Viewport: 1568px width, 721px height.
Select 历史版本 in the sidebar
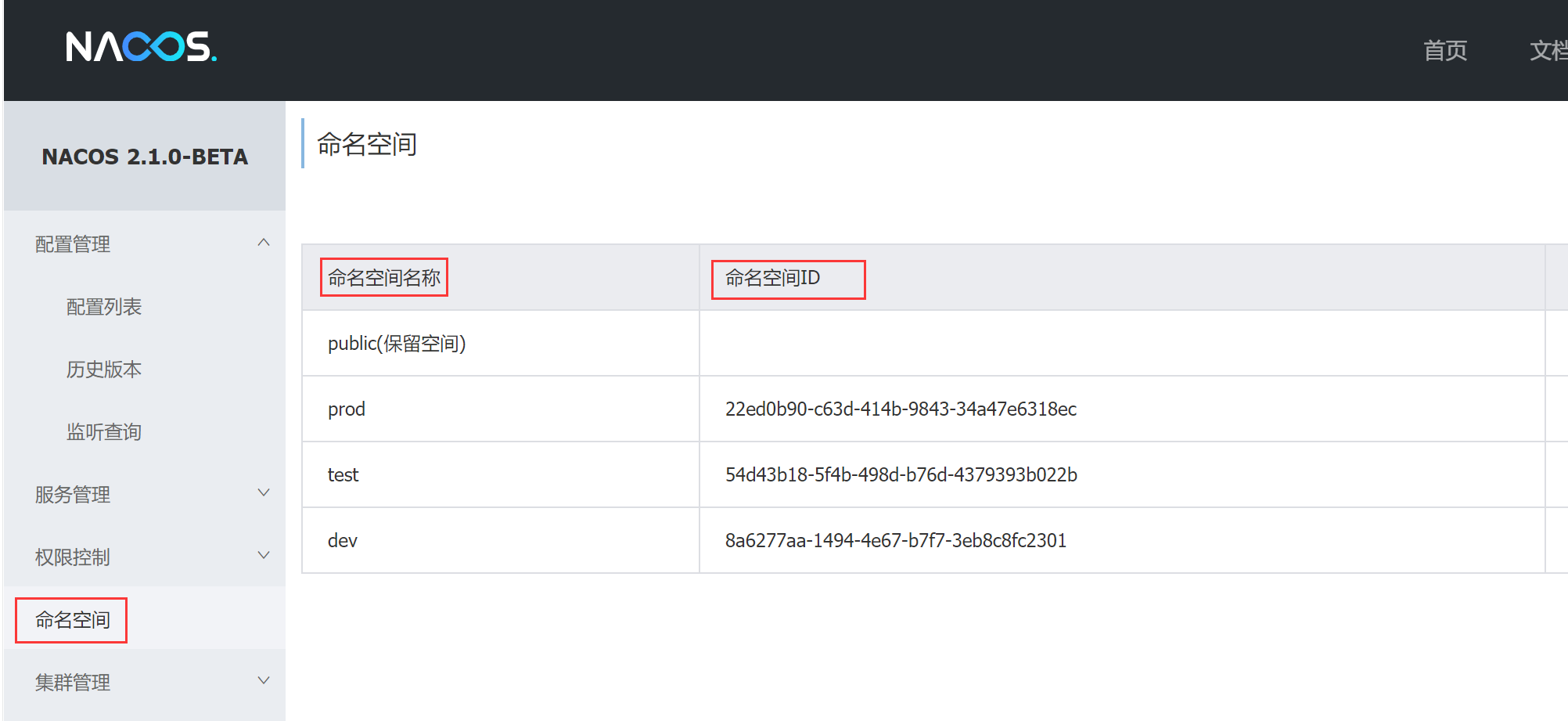[104, 370]
